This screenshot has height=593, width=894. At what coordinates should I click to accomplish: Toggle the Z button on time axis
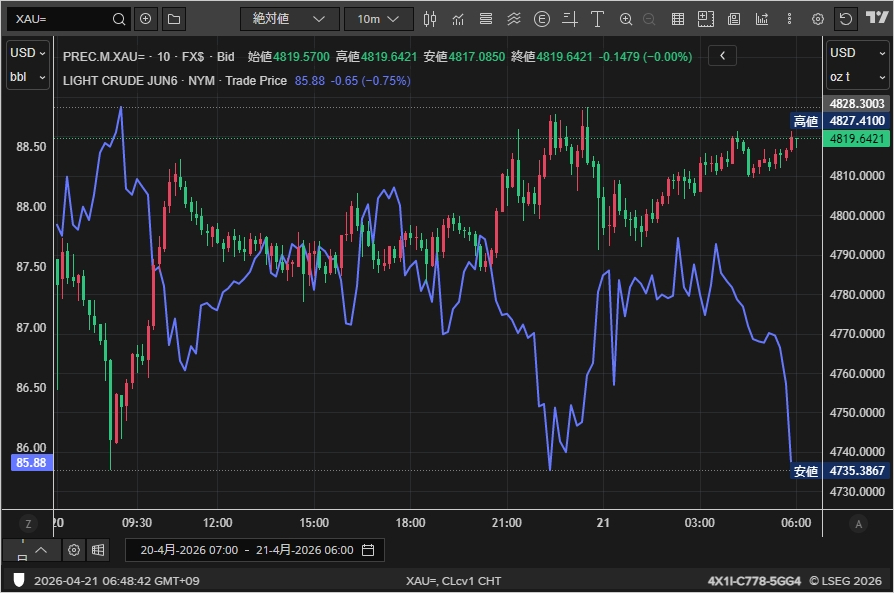pyautogui.click(x=28, y=523)
